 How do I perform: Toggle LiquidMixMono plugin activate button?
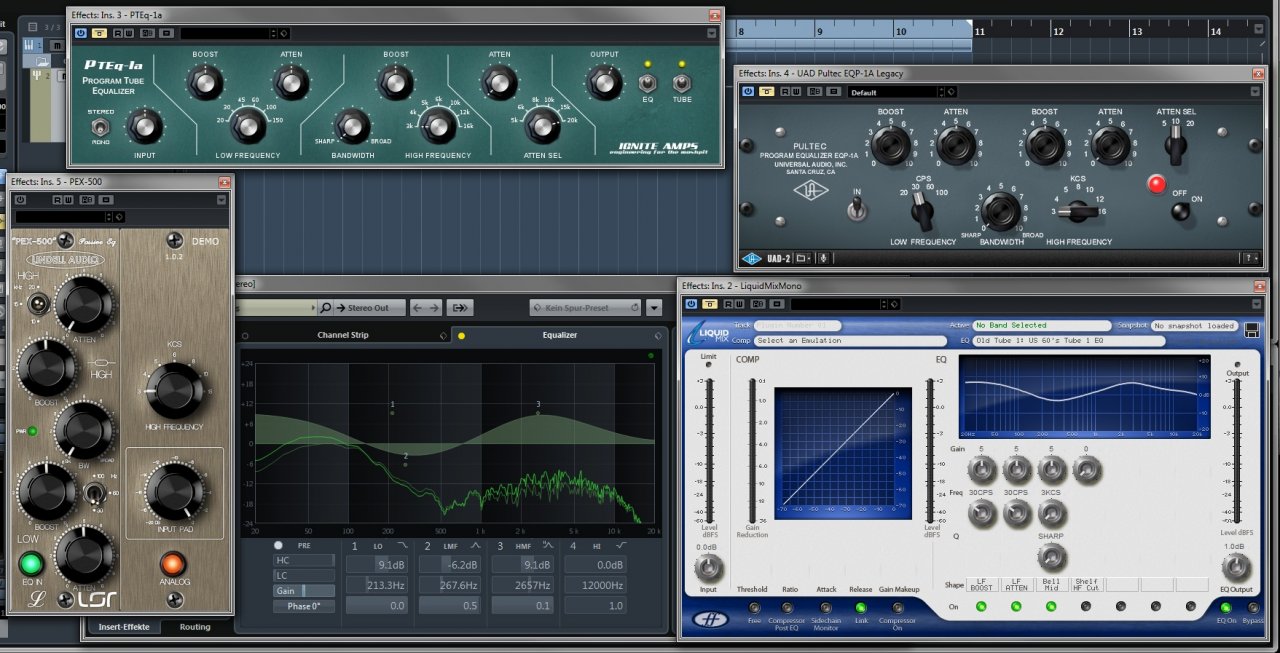pyautogui.click(x=690, y=303)
